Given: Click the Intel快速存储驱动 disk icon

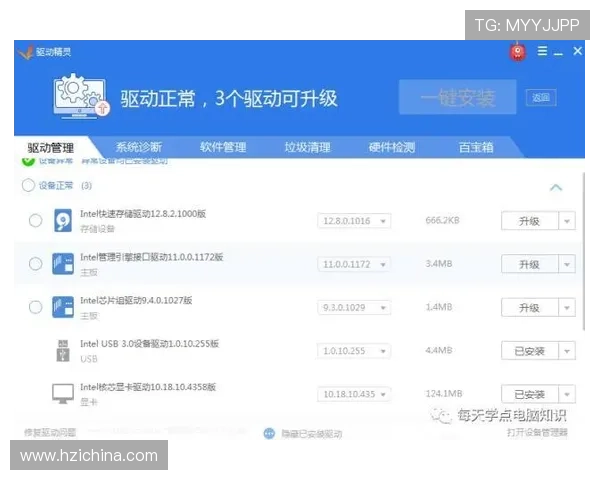Looking at the screenshot, I should click(x=63, y=220).
